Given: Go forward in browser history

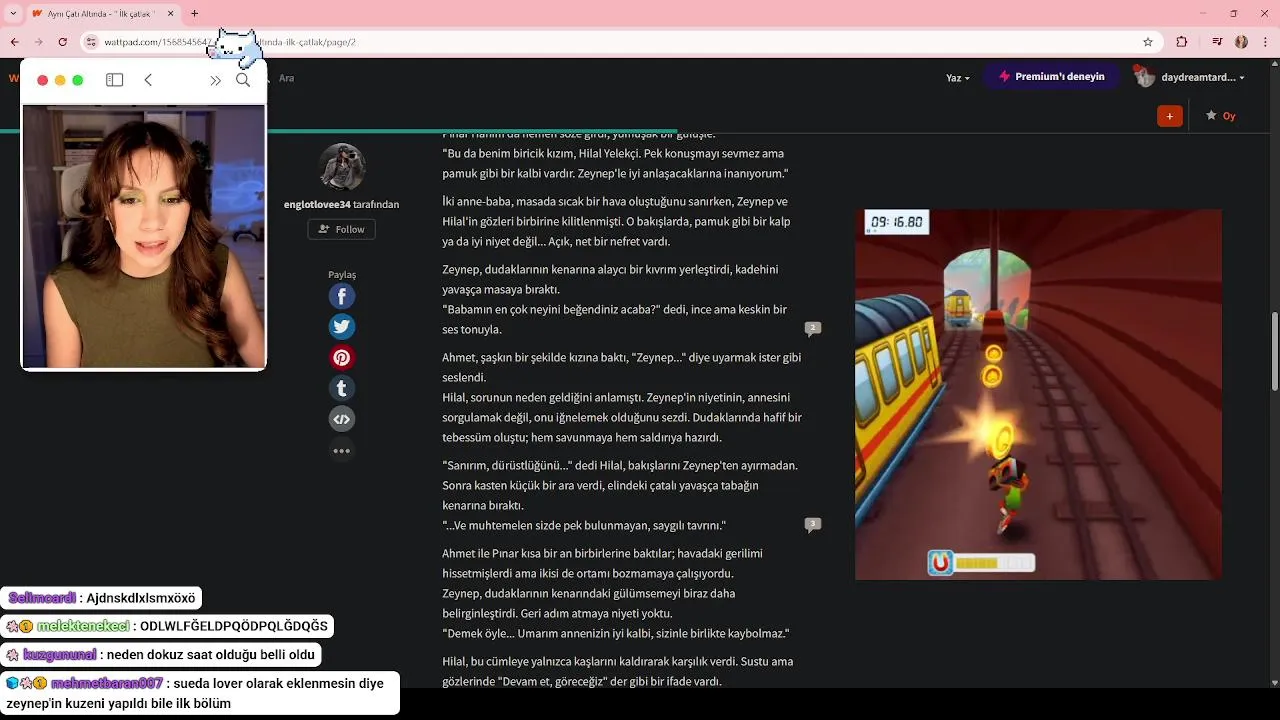Looking at the screenshot, I should (x=38, y=42).
